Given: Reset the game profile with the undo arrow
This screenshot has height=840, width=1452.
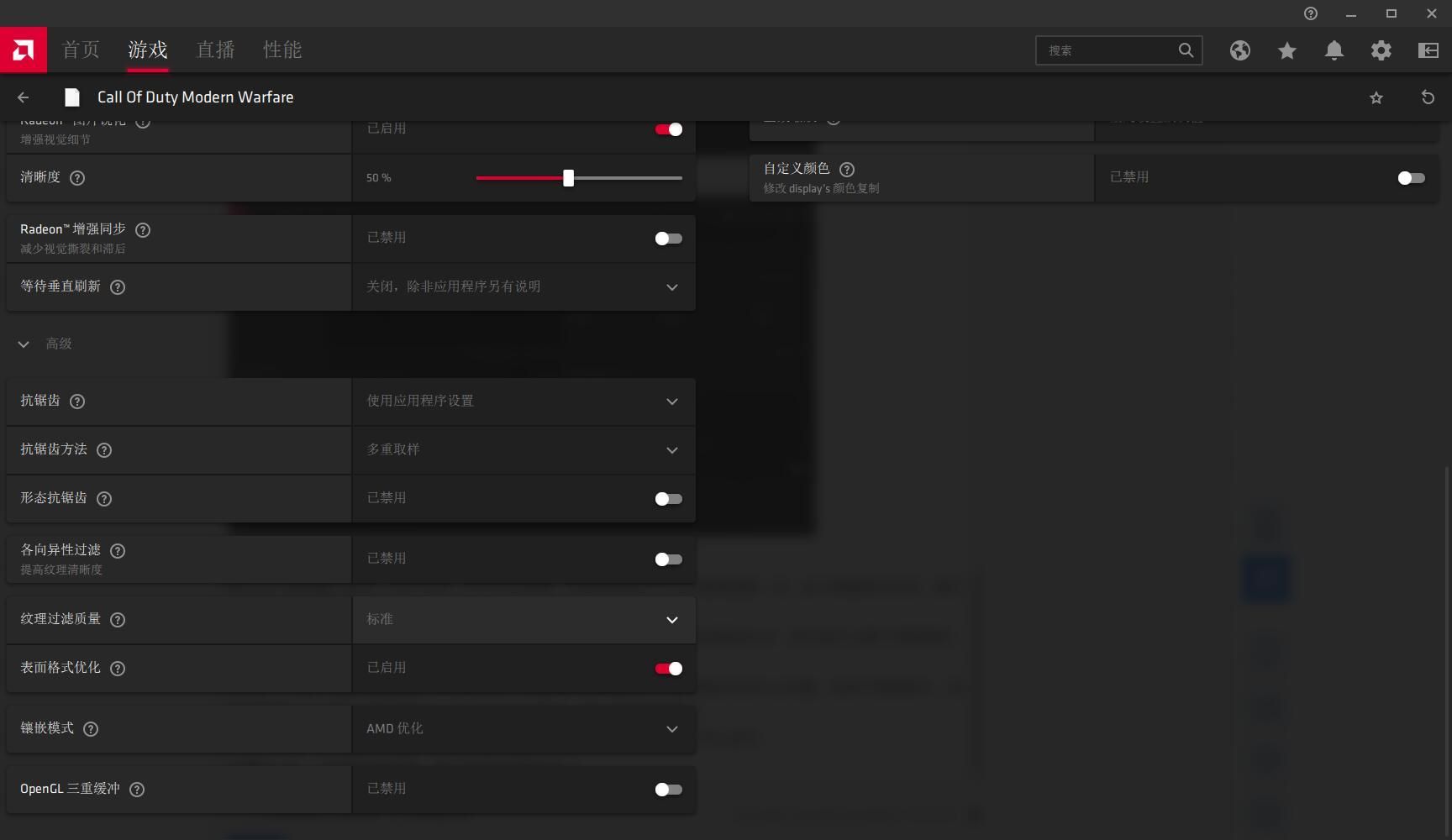Looking at the screenshot, I should [x=1428, y=97].
